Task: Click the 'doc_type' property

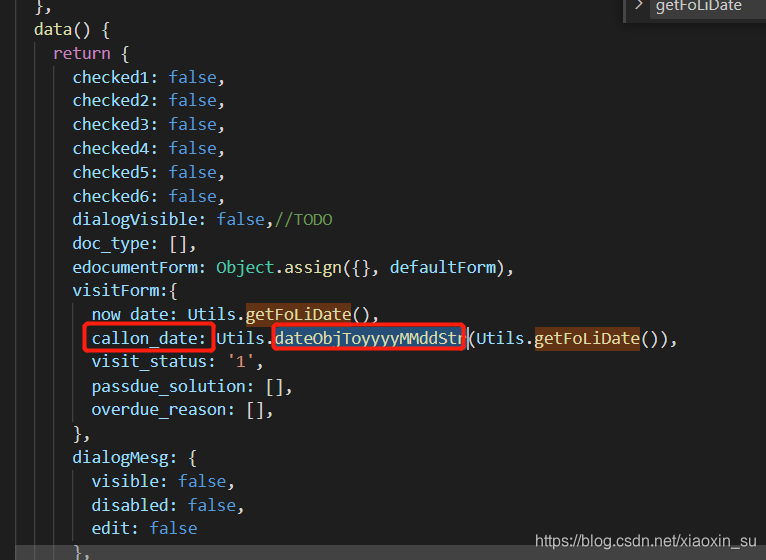Action: tap(111, 244)
